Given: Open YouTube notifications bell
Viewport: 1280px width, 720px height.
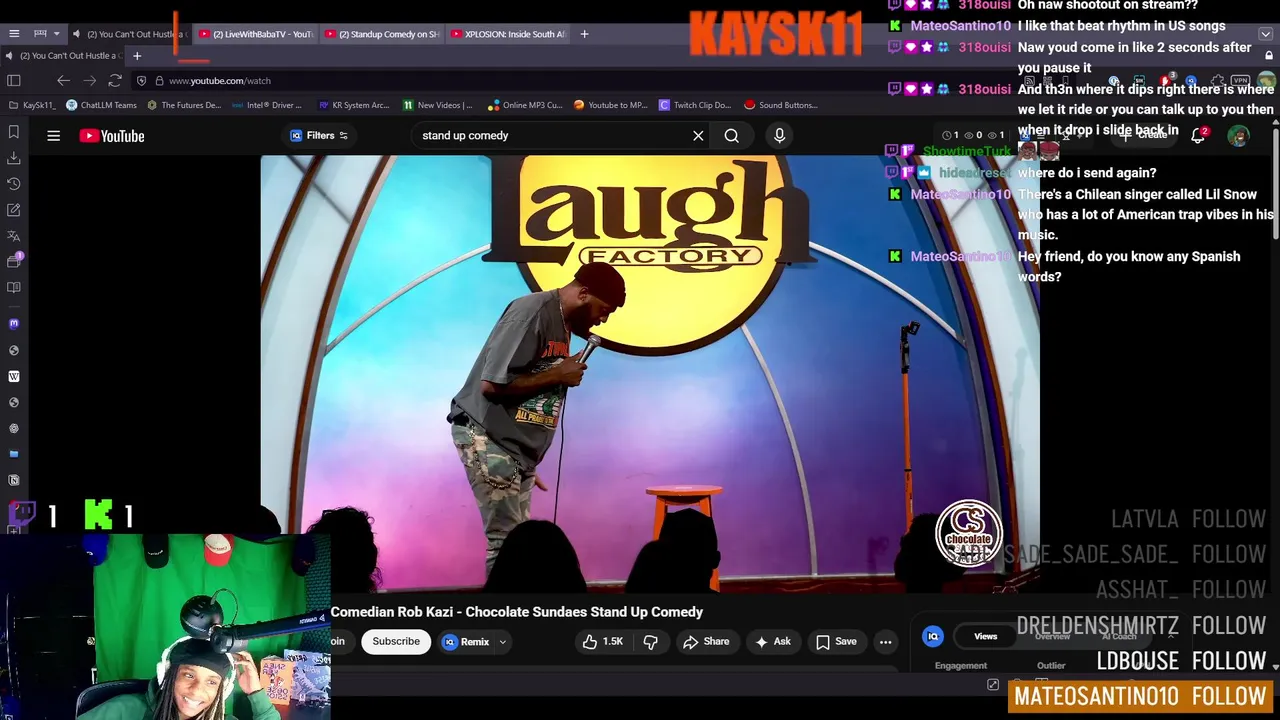Looking at the screenshot, I should 1198,136.
